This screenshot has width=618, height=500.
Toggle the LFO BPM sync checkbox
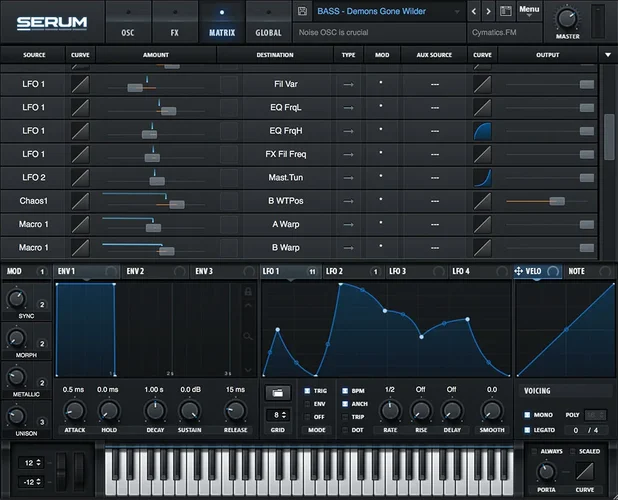click(x=346, y=391)
